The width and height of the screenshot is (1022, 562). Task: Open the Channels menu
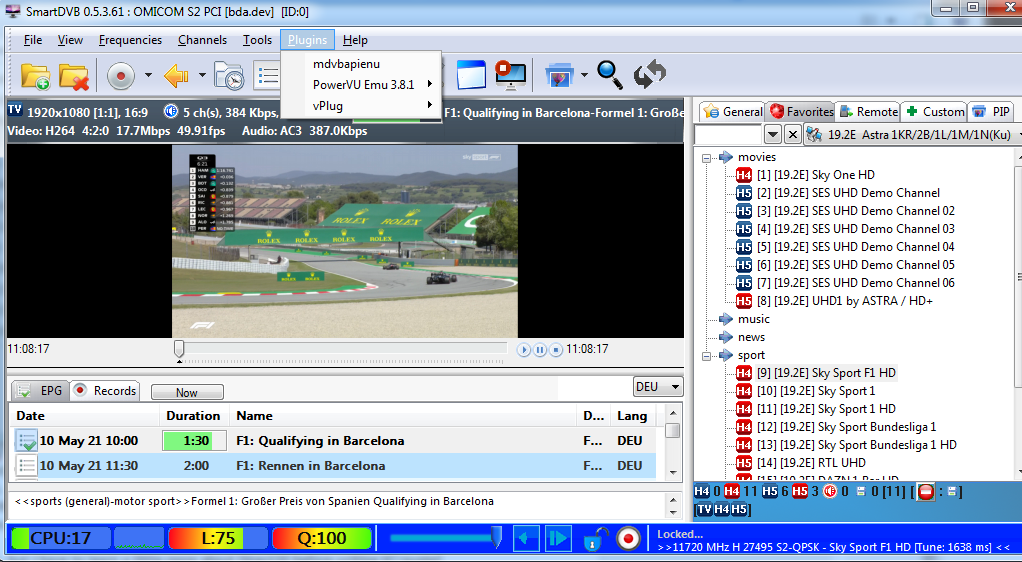tap(202, 40)
